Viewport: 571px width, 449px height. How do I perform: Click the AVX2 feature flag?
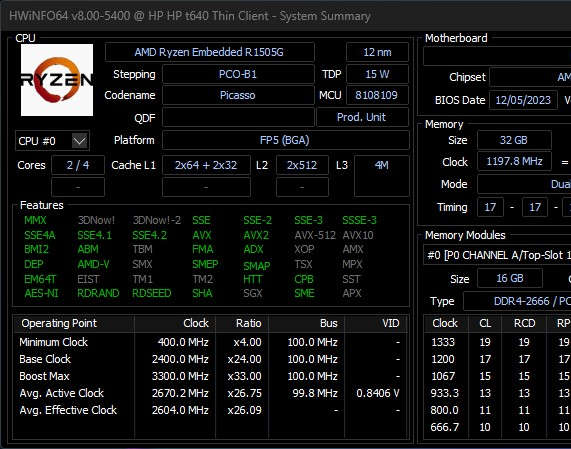point(256,235)
